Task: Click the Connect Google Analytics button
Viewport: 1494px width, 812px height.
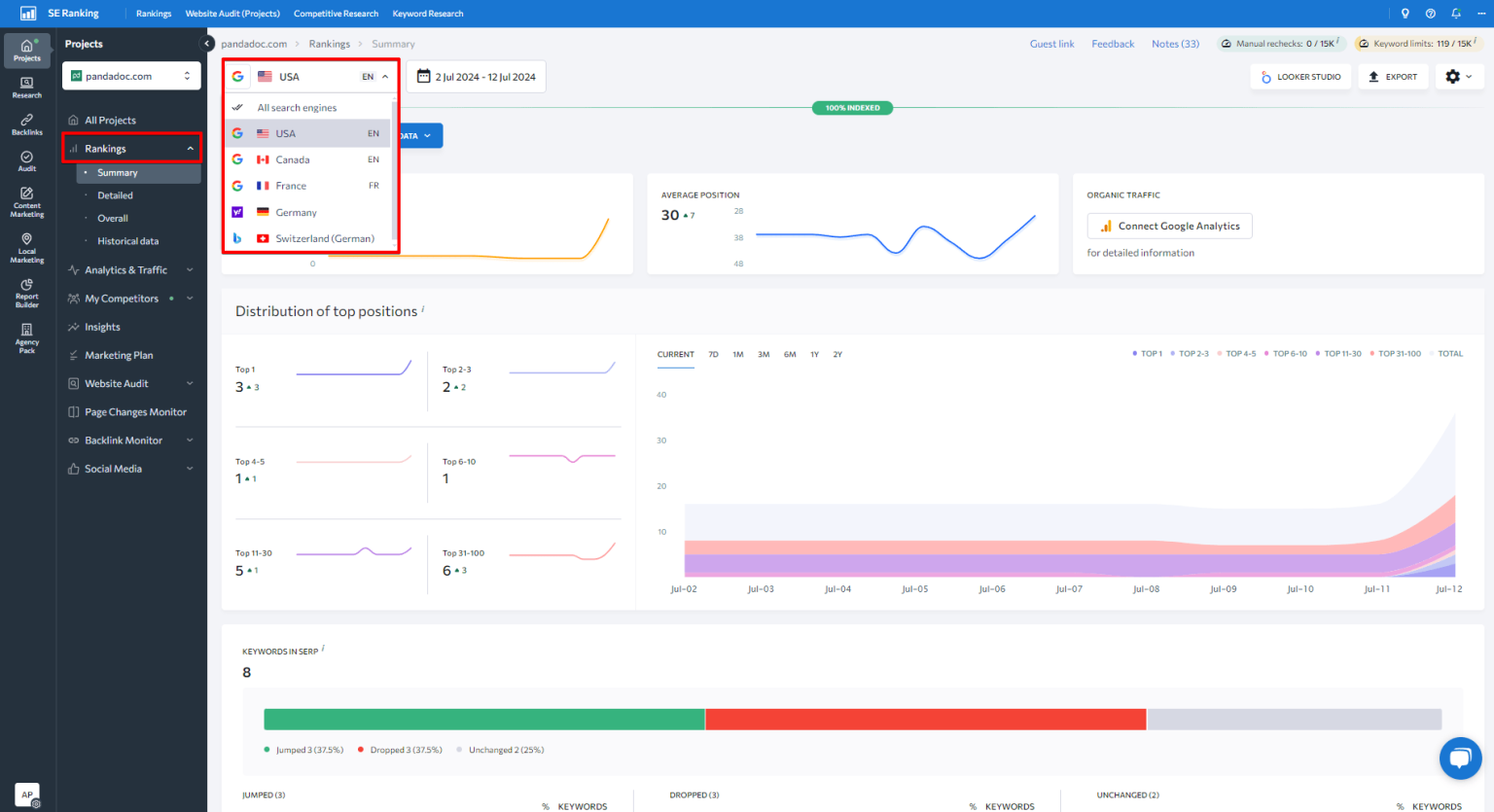Action: [x=1169, y=226]
